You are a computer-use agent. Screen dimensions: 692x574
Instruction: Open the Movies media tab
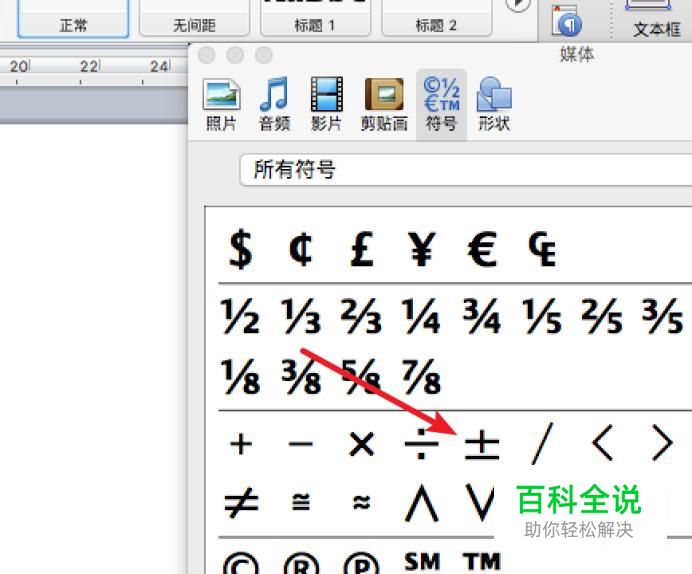click(x=327, y=105)
